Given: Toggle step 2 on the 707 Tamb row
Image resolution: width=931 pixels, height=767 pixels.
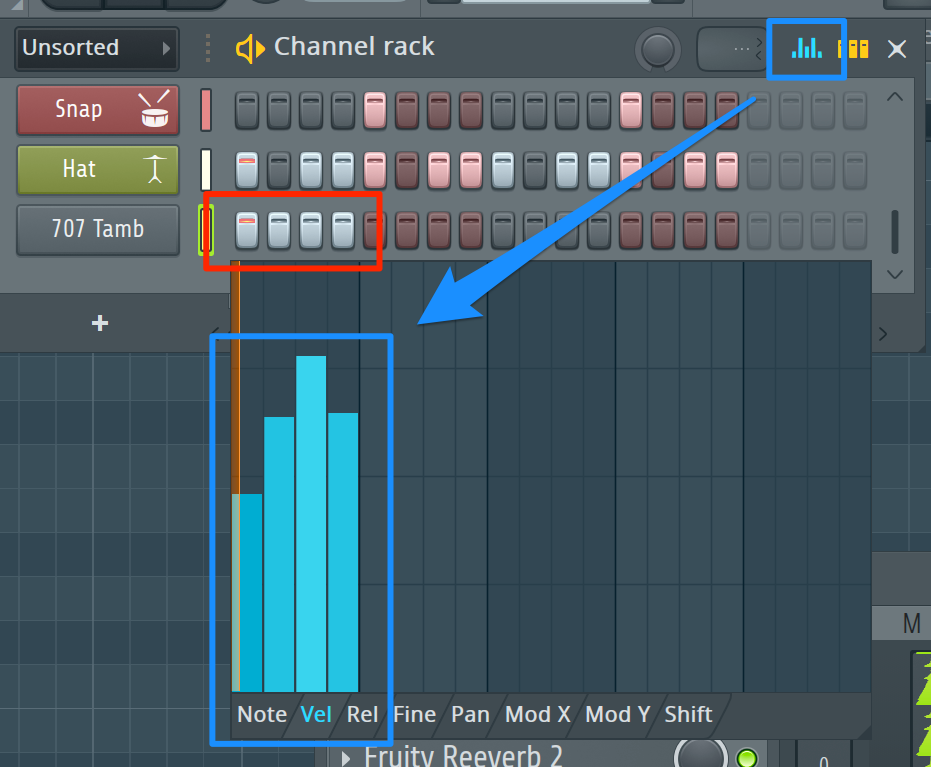Looking at the screenshot, I should click(279, 230).
